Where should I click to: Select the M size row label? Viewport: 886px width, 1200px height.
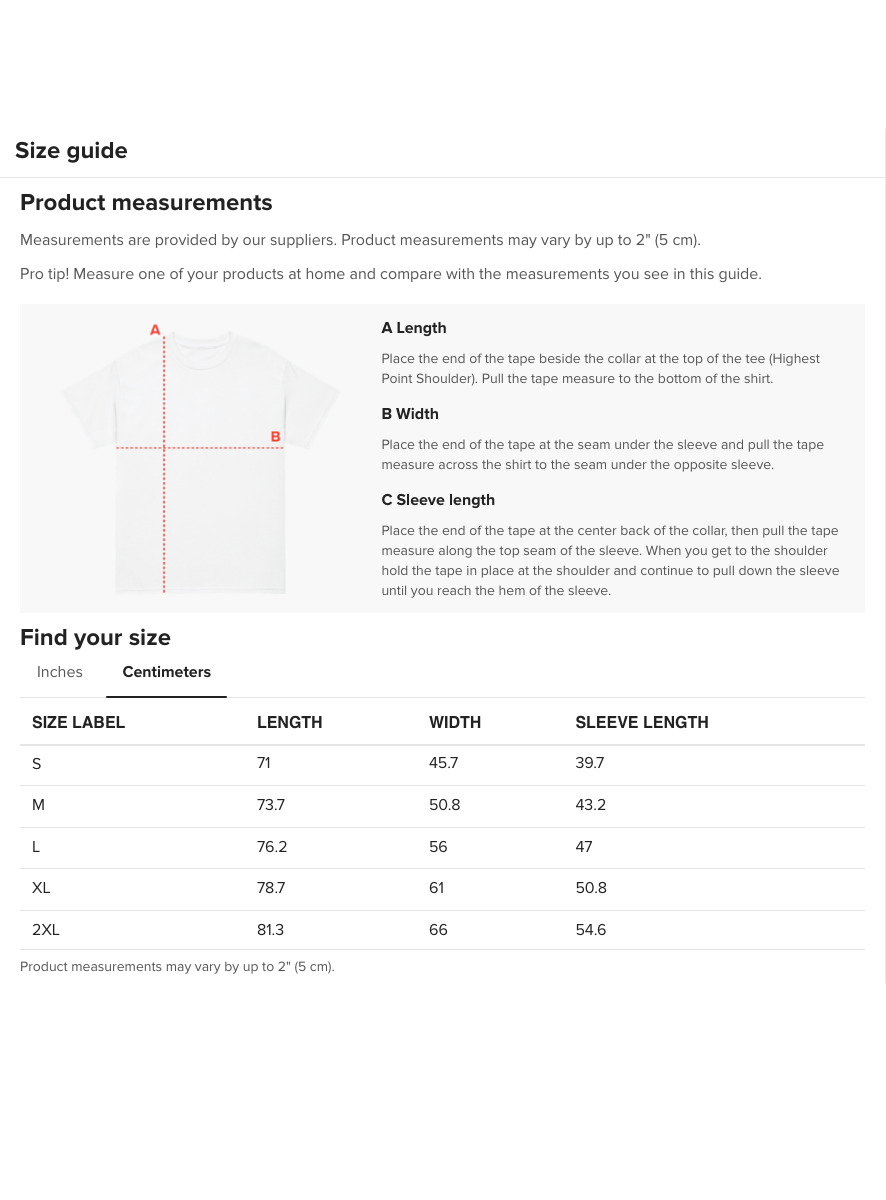[38, 805]
